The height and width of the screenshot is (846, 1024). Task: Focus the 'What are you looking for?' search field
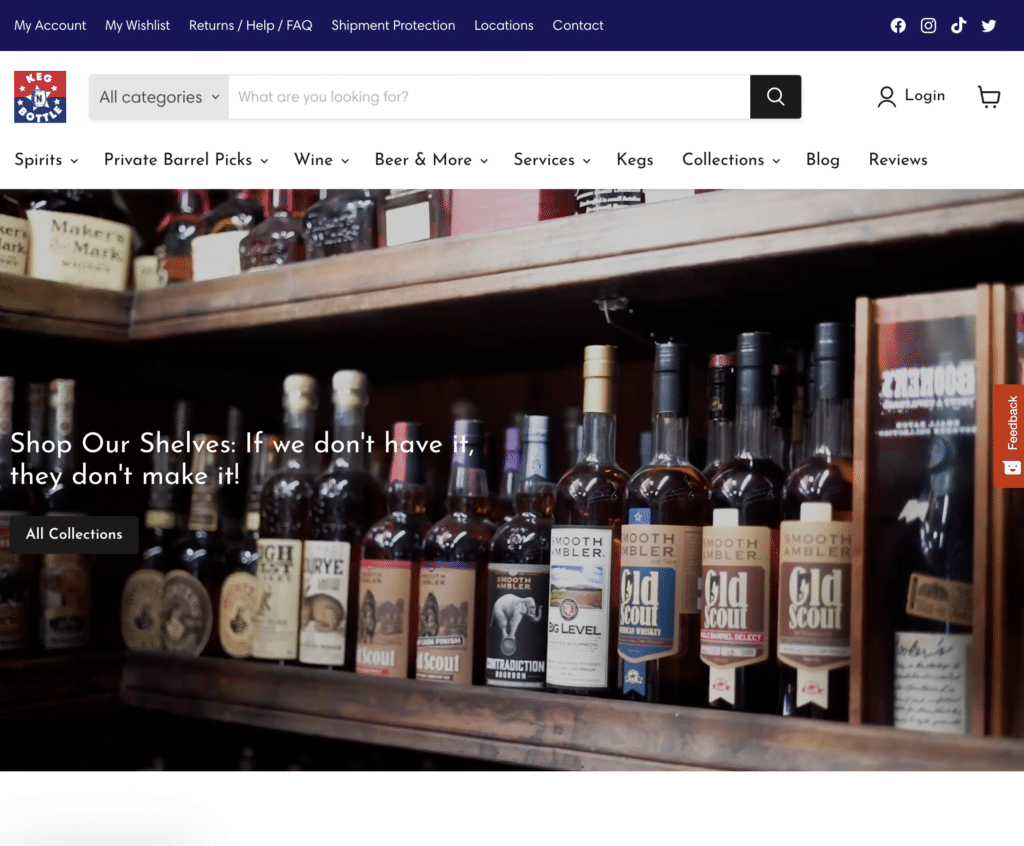point(489,97)
